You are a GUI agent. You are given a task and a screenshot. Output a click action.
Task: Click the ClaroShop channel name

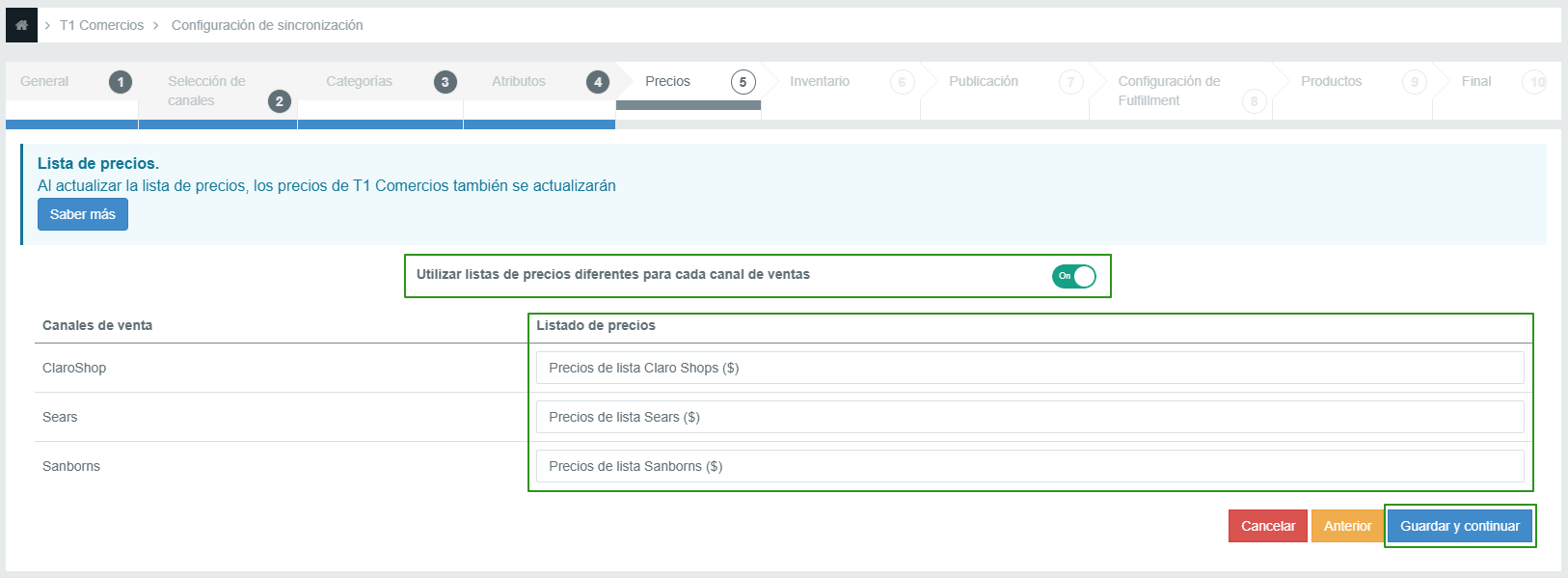(74, 368)
